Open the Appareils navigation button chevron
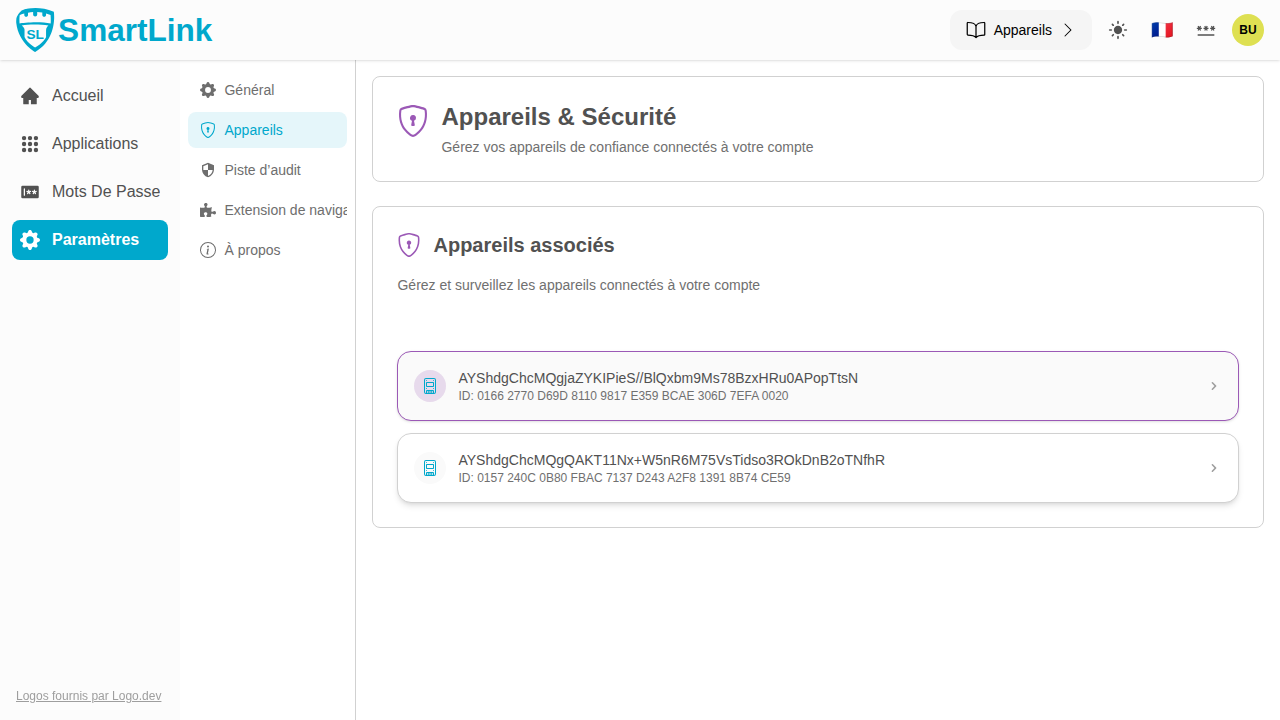1280x720 pixels. (x=1069, y=30)
